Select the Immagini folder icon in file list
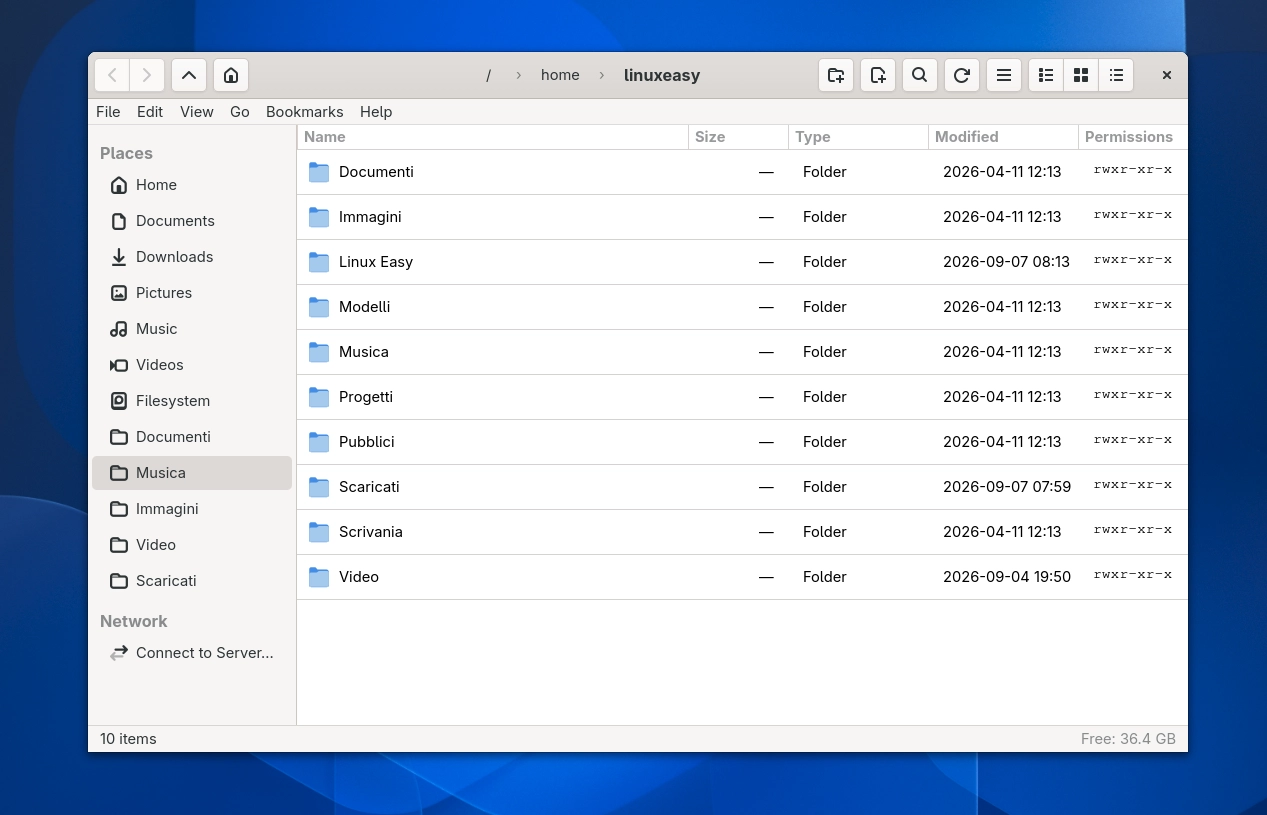1267x815 pixels. [319, 217]
